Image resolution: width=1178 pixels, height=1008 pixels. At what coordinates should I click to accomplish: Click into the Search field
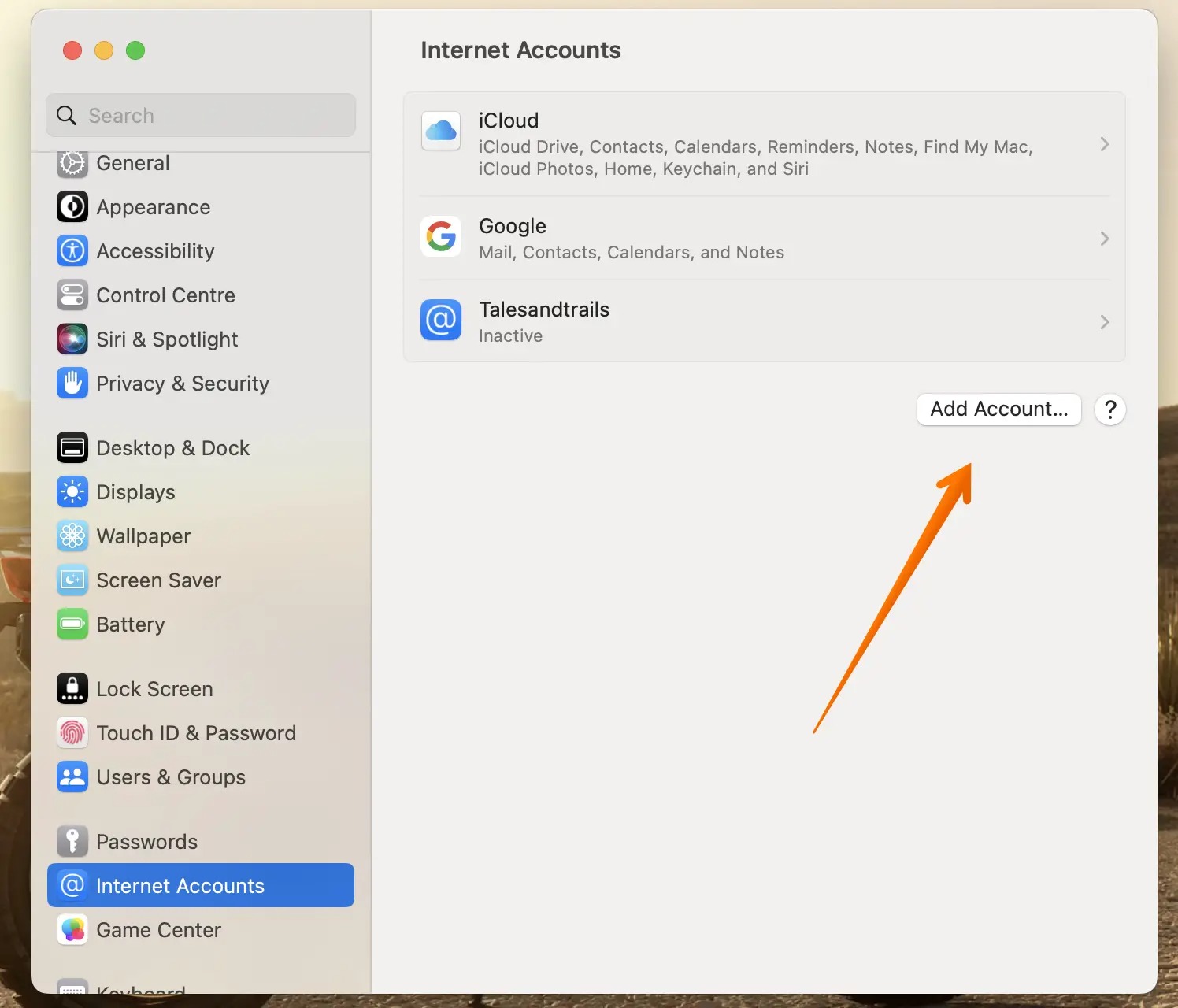tap(213, 116)
